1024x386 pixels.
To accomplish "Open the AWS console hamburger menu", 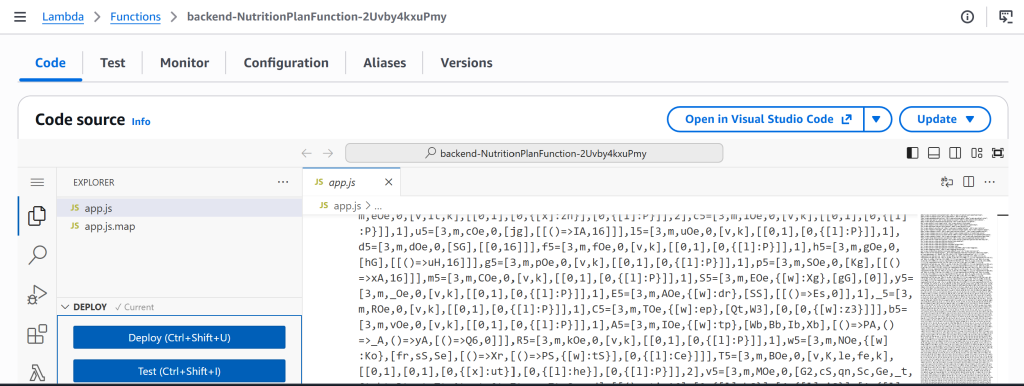I will tap(20, 17).
